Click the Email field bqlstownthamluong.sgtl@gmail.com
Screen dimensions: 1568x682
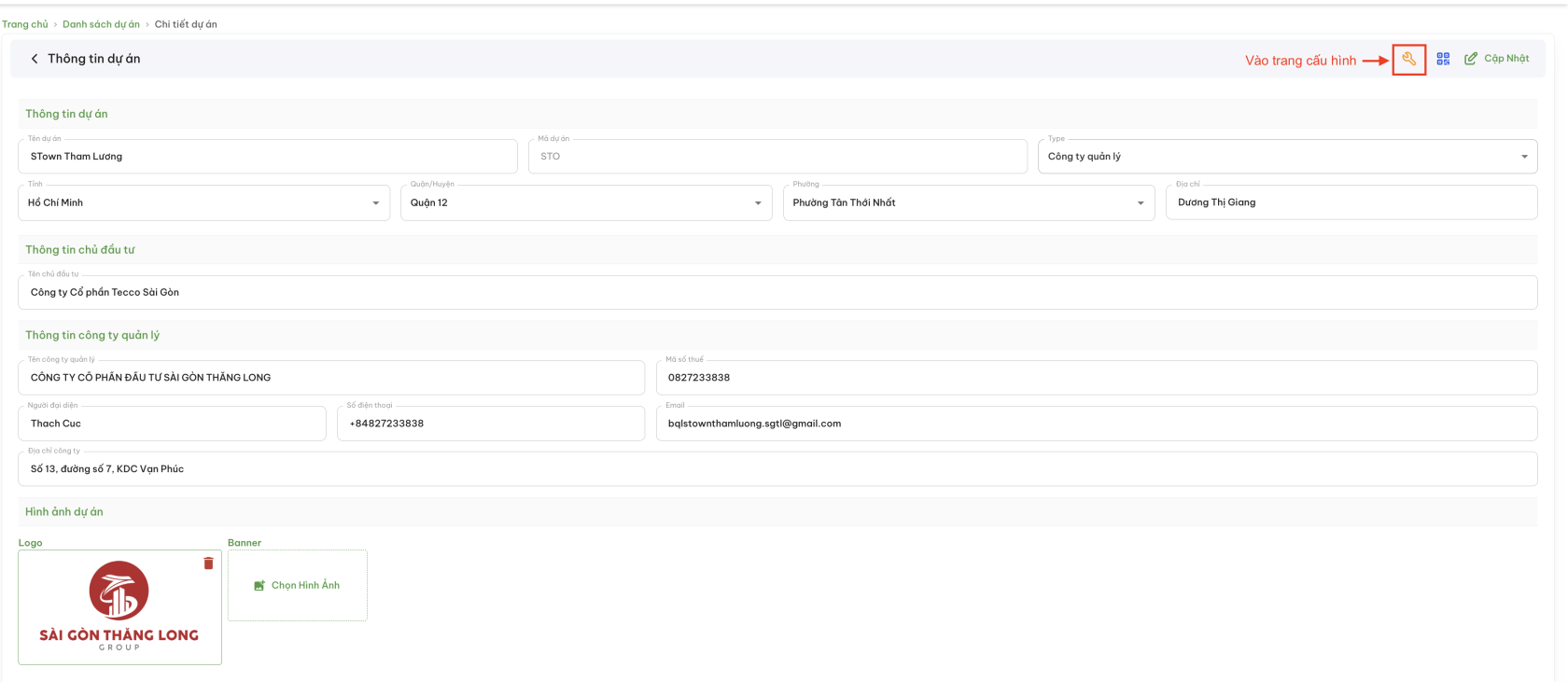coord(1097,424)
